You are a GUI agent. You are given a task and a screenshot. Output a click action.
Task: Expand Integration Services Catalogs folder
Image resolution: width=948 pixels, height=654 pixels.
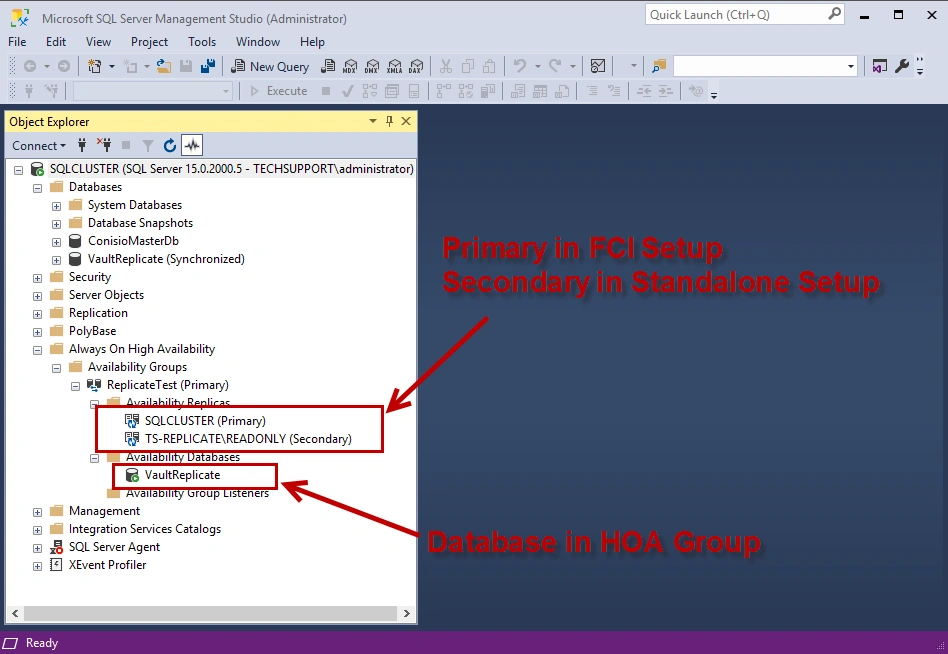click(x=37, y=530)
